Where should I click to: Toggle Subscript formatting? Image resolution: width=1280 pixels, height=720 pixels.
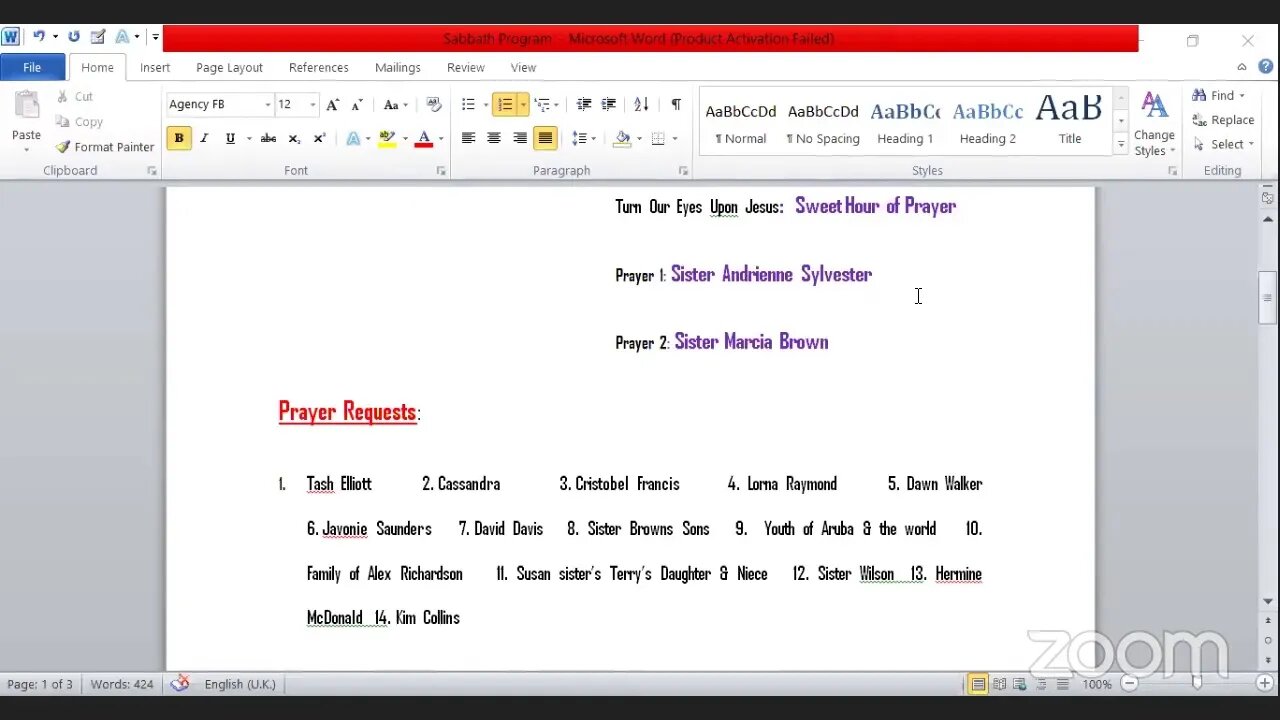tap(294, 138)
